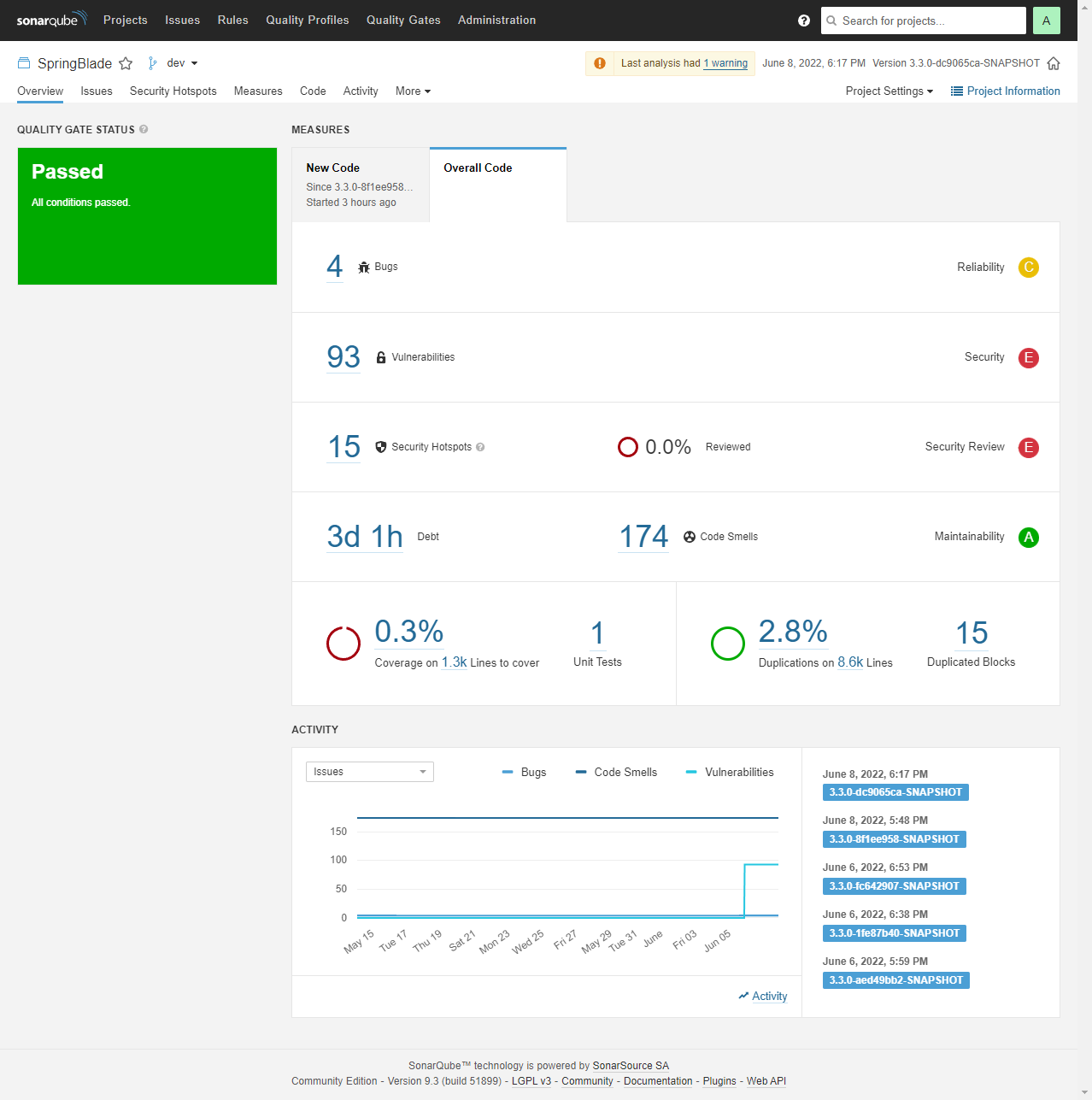This screenshot has height=1100, width=1092.
Task: Open the 174 code smells count
Action: click(x=644, y=536)
